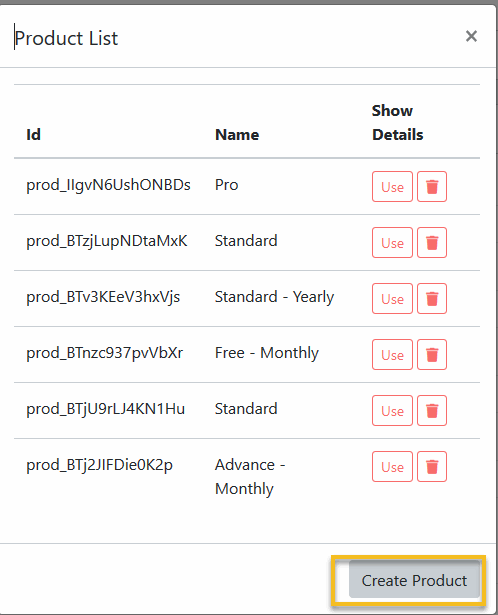The height and width of the screenshot is (615, 498).
Task: Use the Pro product
Action: [x=392, y=186]
